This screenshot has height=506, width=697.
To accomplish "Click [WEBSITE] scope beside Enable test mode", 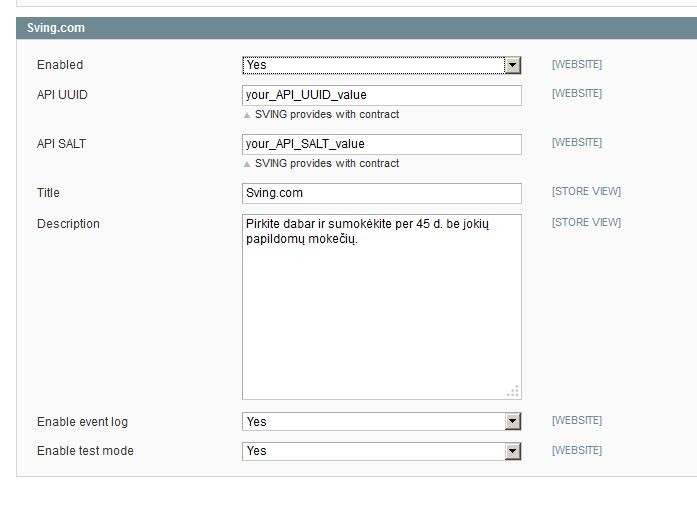I will 577,450.
